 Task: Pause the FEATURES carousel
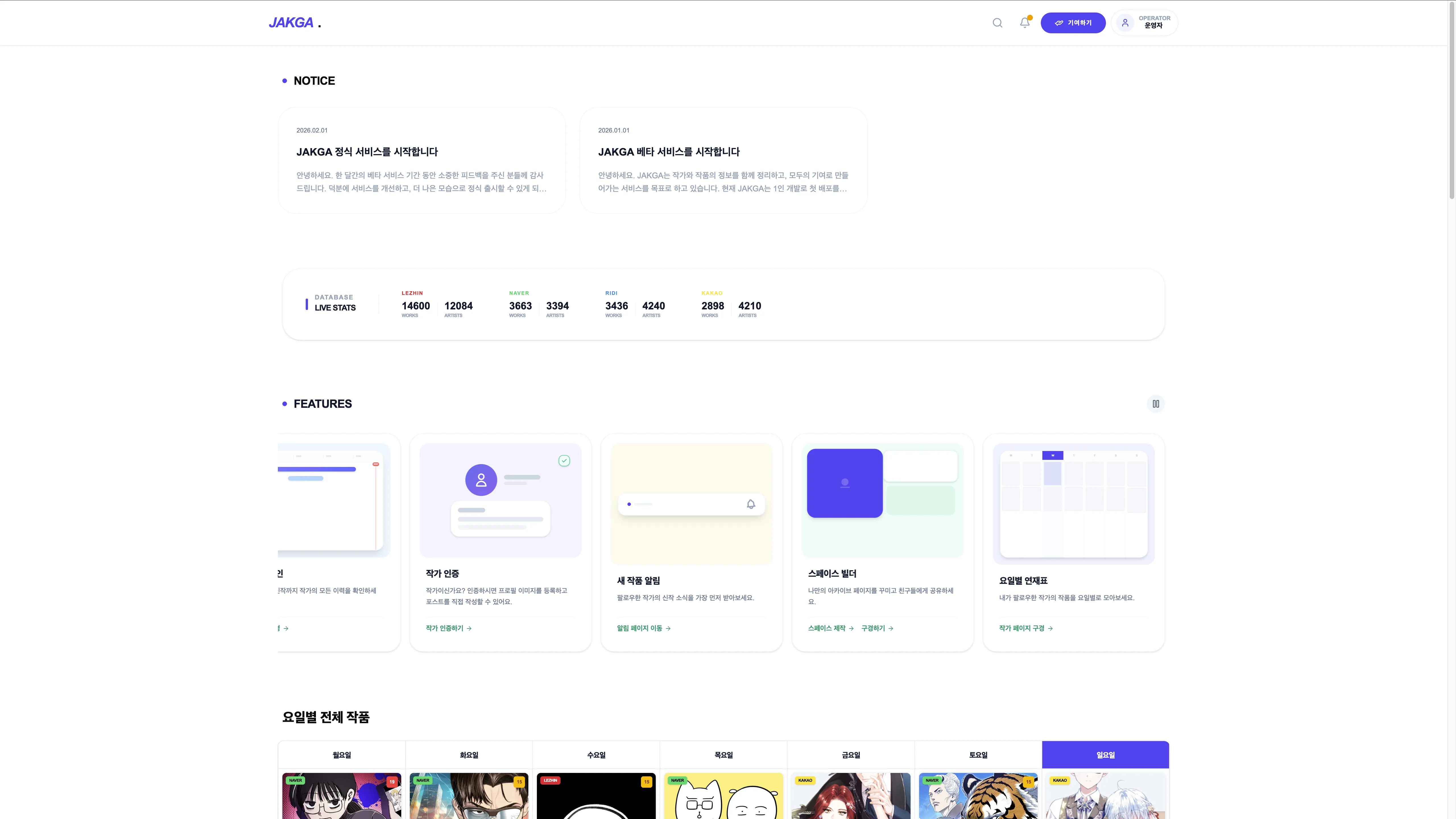point(1156,404)
